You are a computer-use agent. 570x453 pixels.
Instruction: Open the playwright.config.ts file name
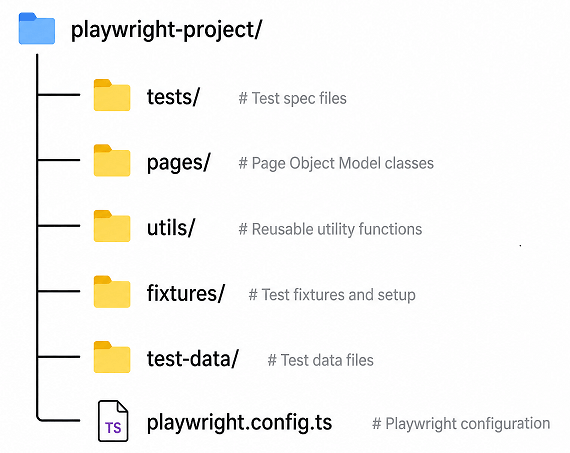pyautogui.click(x=240, y=423)
